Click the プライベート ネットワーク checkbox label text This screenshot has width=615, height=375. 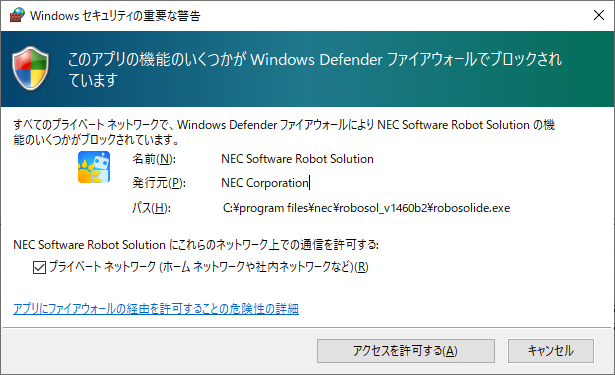208,267
